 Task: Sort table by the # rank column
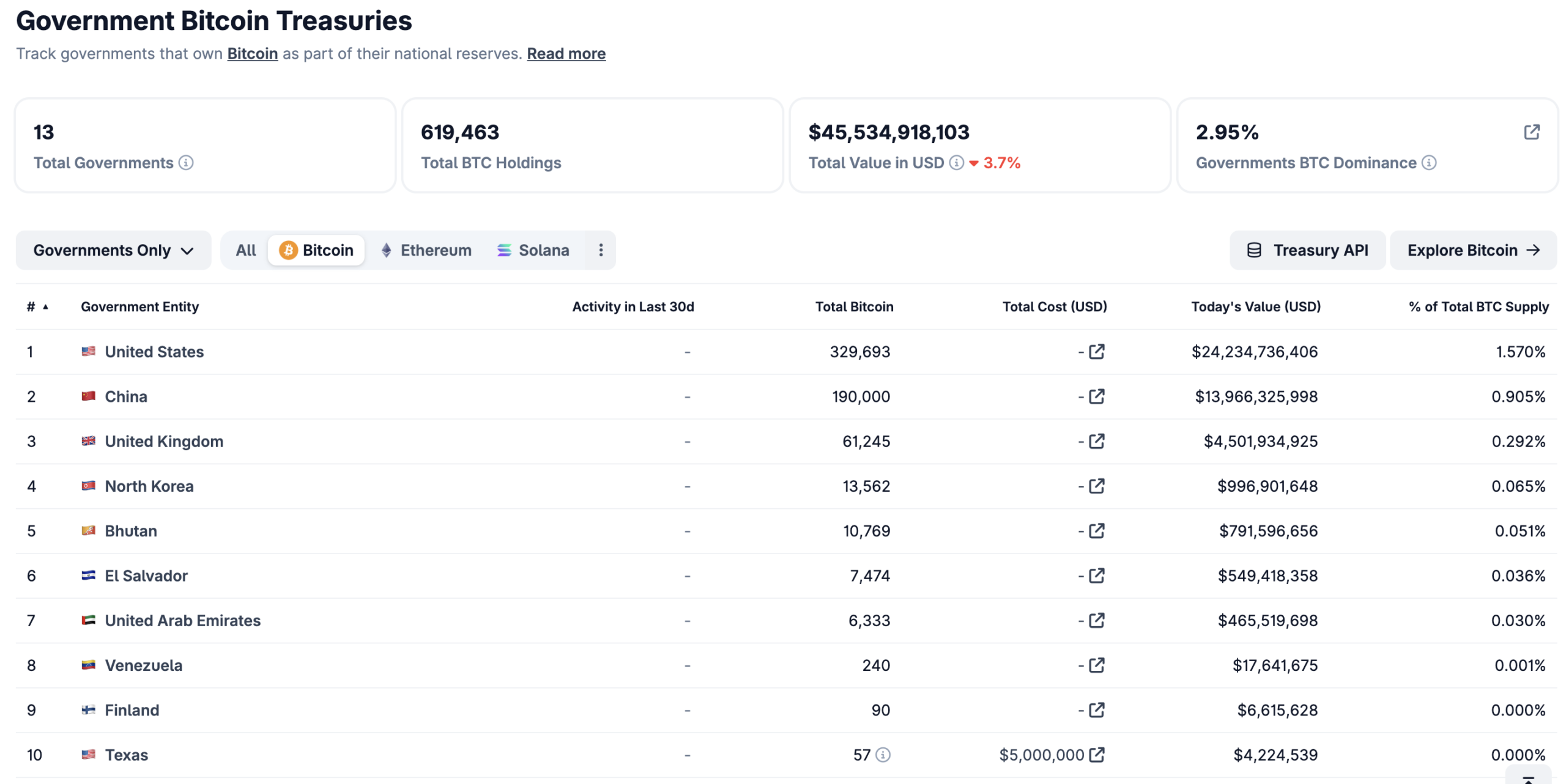(37, 306)
